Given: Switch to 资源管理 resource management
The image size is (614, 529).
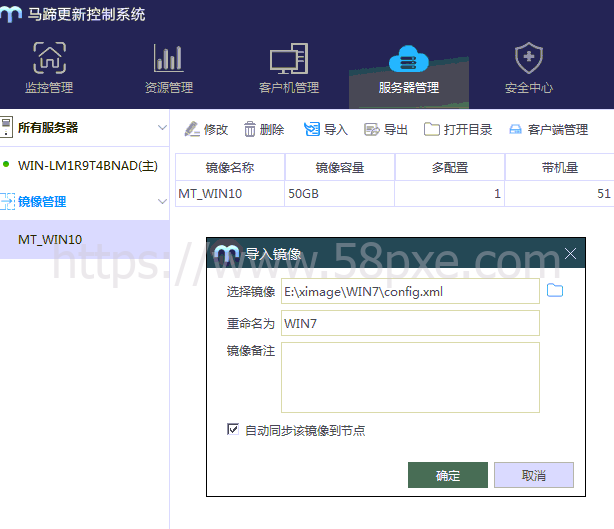Looking at the screenshot, I should (x=169, y=68).
